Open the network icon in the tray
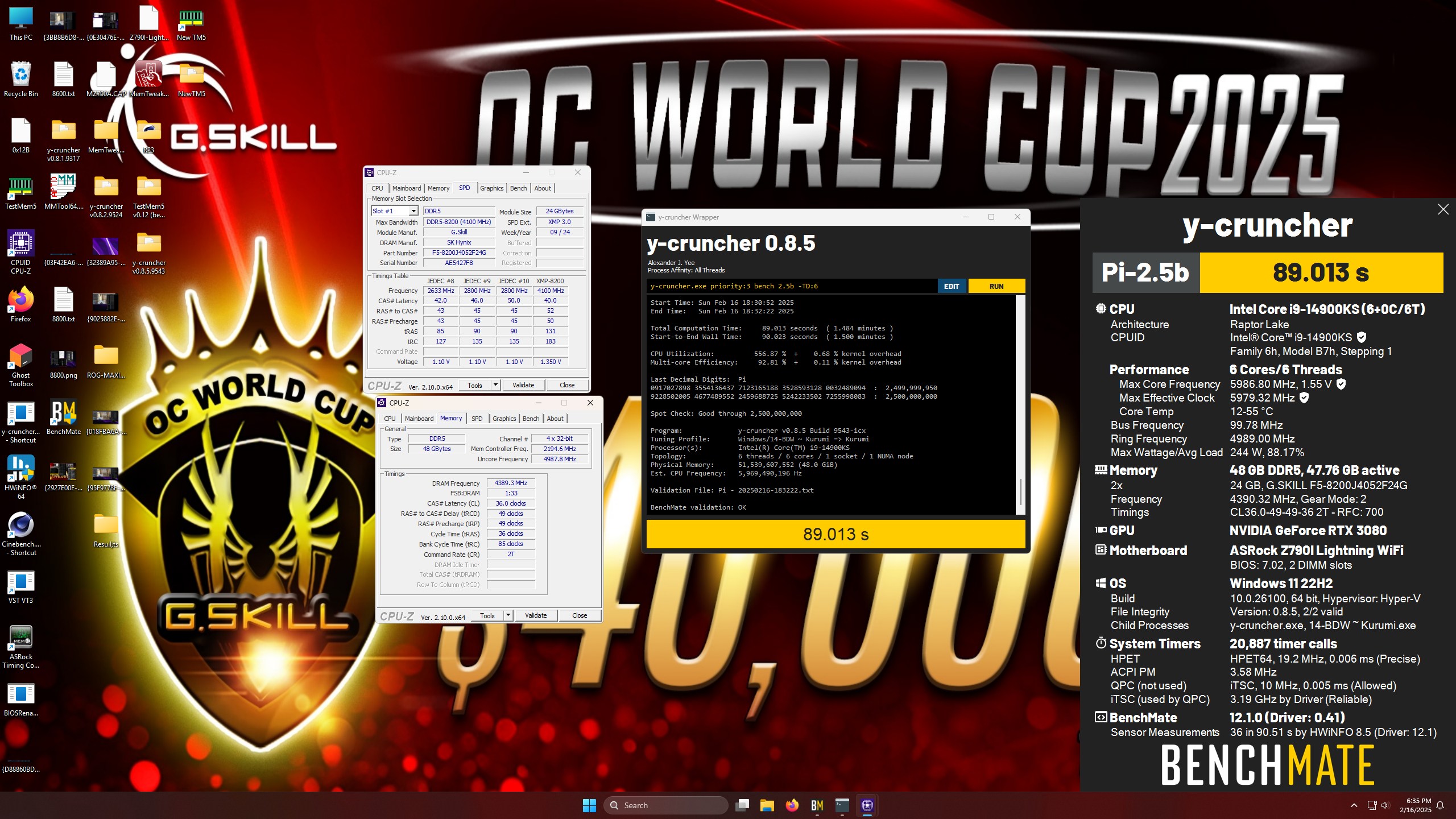The width and height of the screenshot is (1456, 819). pyautogui.click(x=1372, y=805)
